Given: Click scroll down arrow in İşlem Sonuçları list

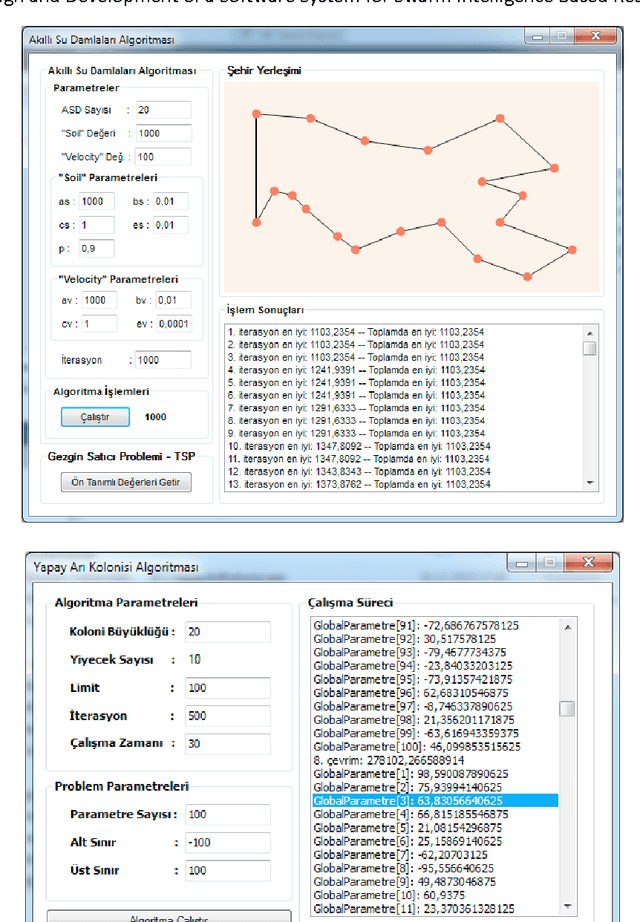Looking at the screenshot, I should (590, 483).
